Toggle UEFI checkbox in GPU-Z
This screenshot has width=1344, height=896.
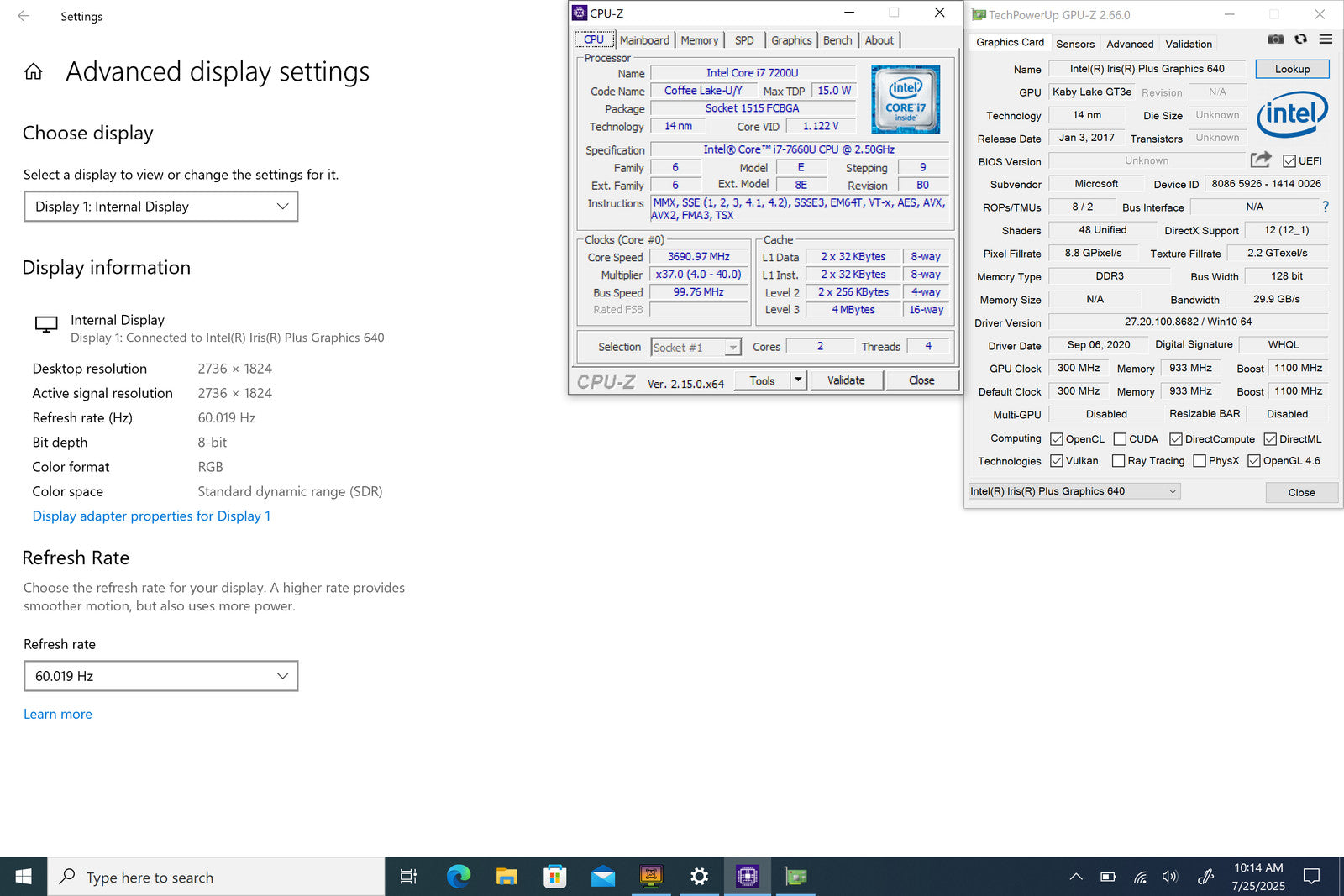click(1289, 161)
